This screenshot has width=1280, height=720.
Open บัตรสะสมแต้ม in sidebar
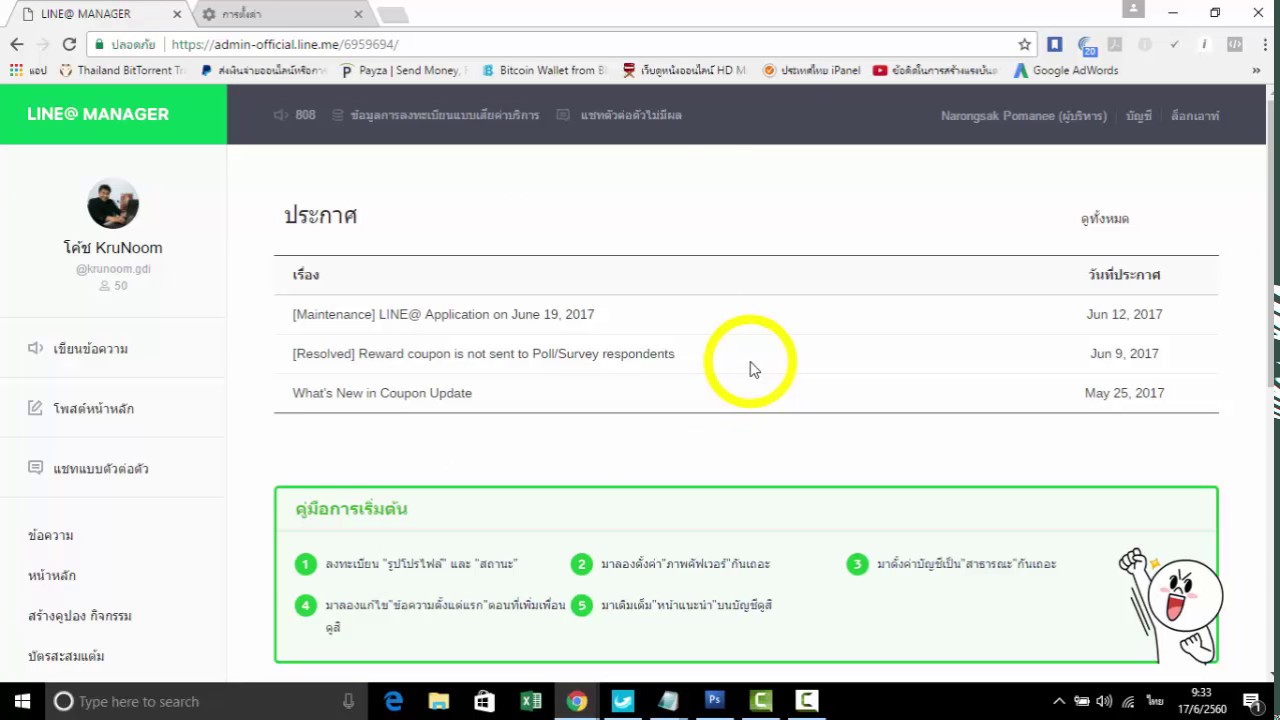(66, 656)
